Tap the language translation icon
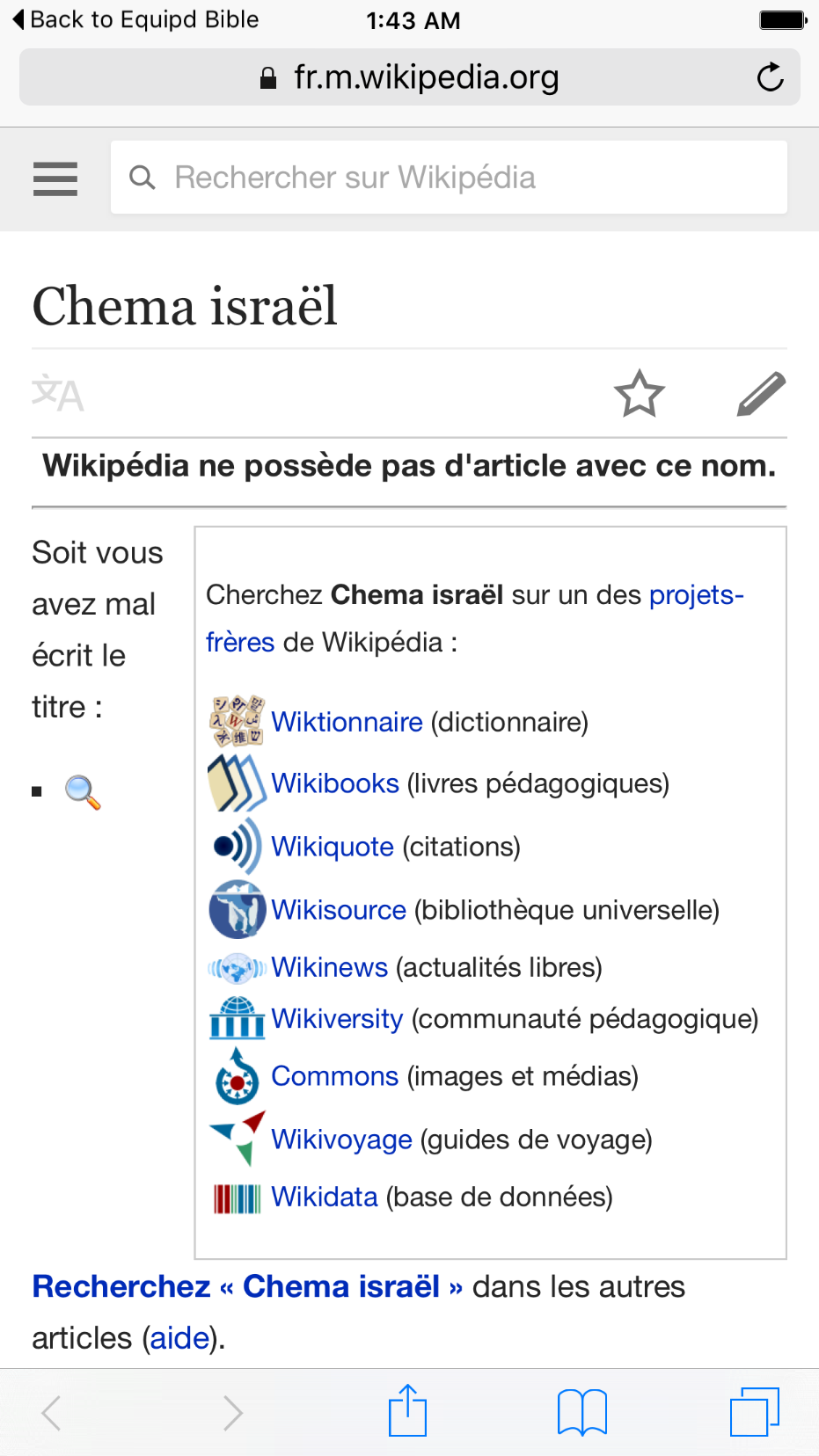 [58, 394]
